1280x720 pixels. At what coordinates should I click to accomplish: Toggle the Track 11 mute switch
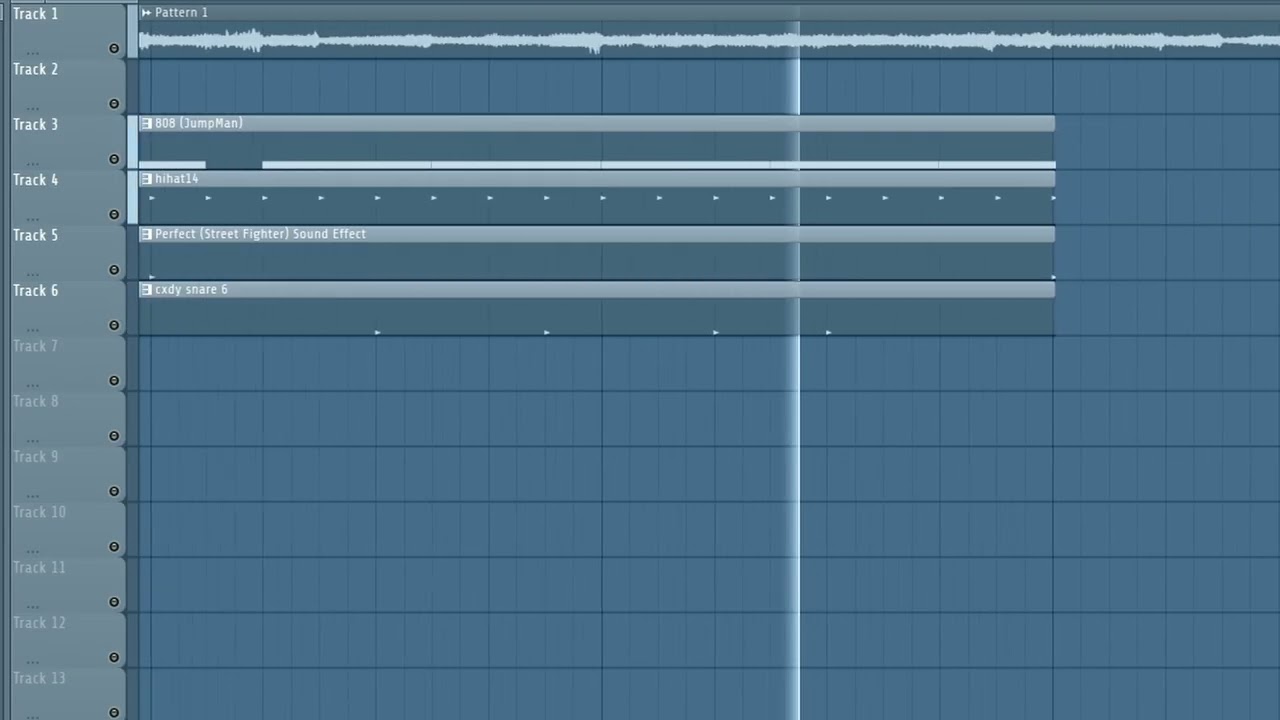[x=114, y=602]
